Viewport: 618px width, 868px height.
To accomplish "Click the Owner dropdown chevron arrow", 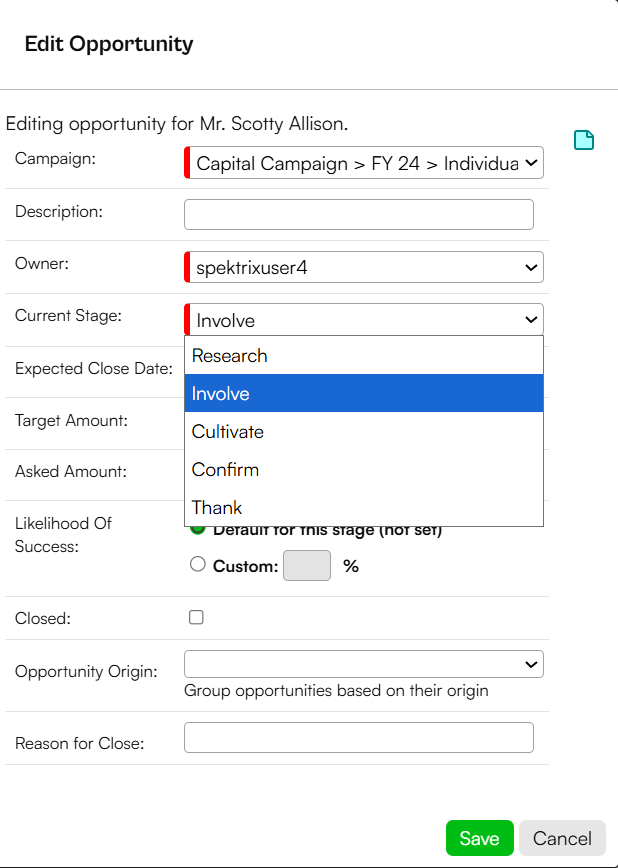I will pos(531,267).
